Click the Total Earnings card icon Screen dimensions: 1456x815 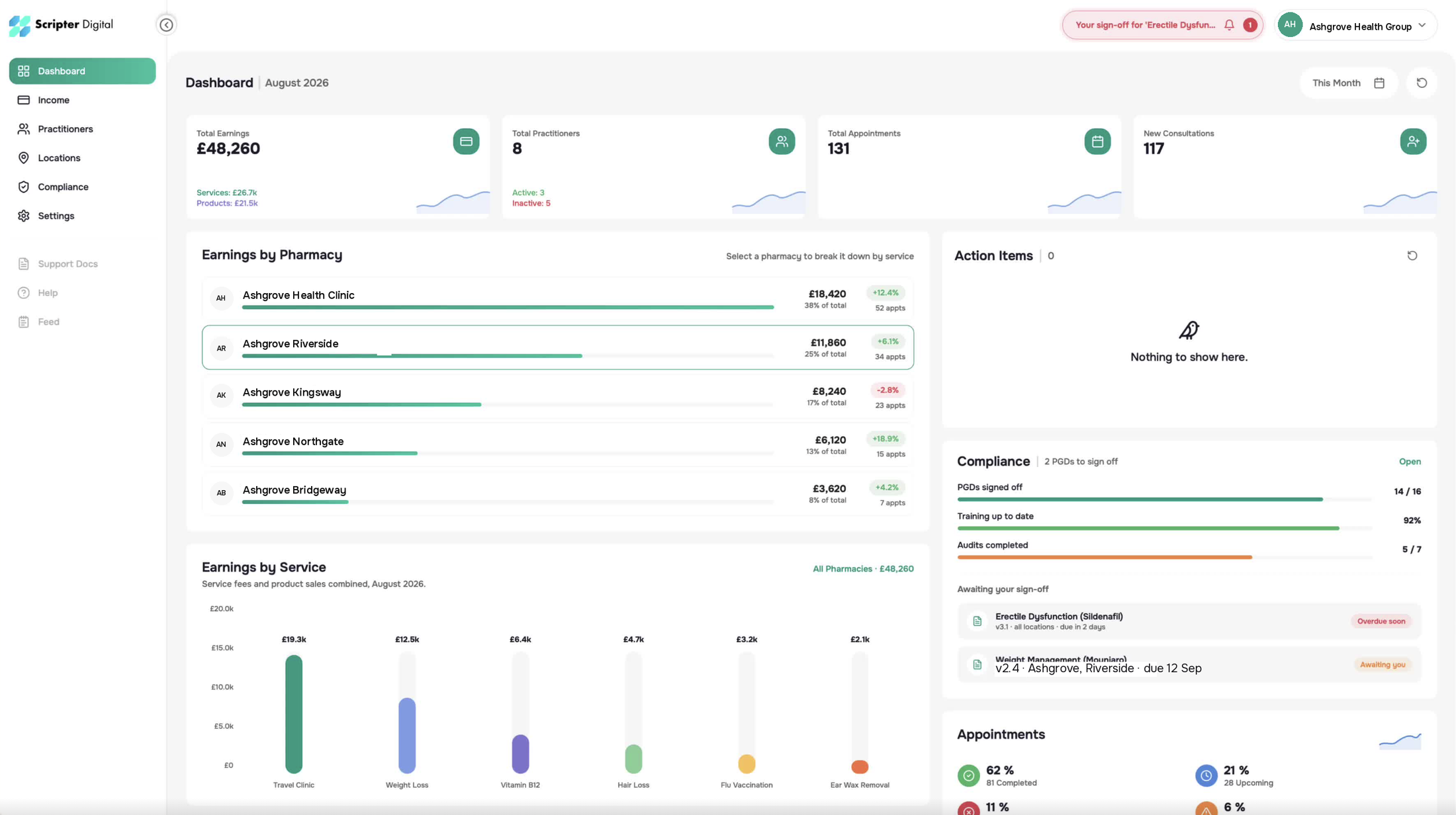click(466, 142)
